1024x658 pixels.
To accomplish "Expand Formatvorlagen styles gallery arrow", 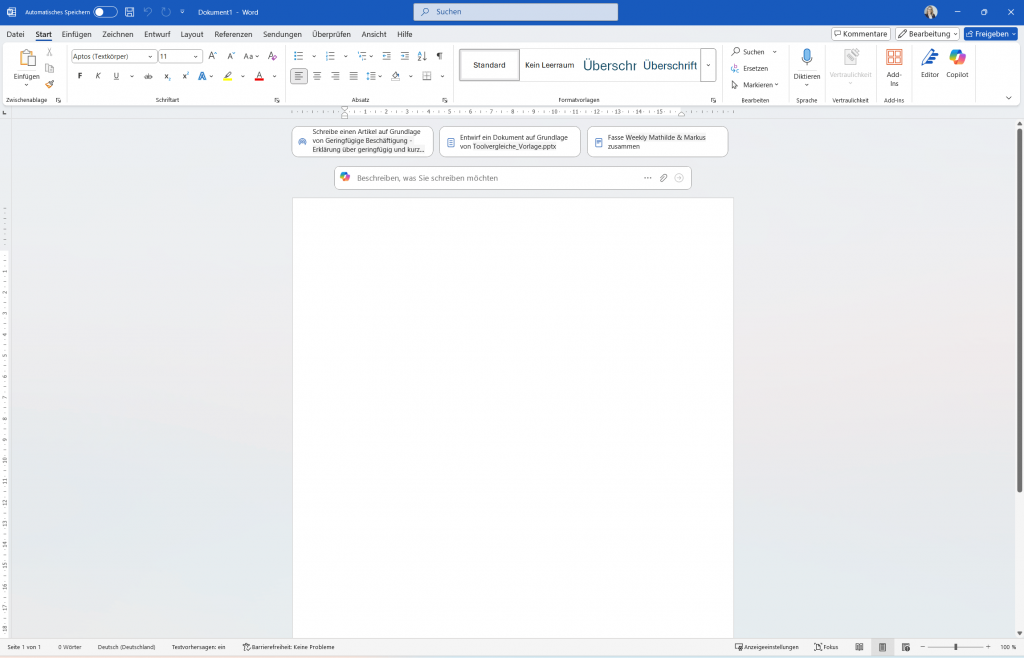I will pyautogui.click(x=708, y=65).
